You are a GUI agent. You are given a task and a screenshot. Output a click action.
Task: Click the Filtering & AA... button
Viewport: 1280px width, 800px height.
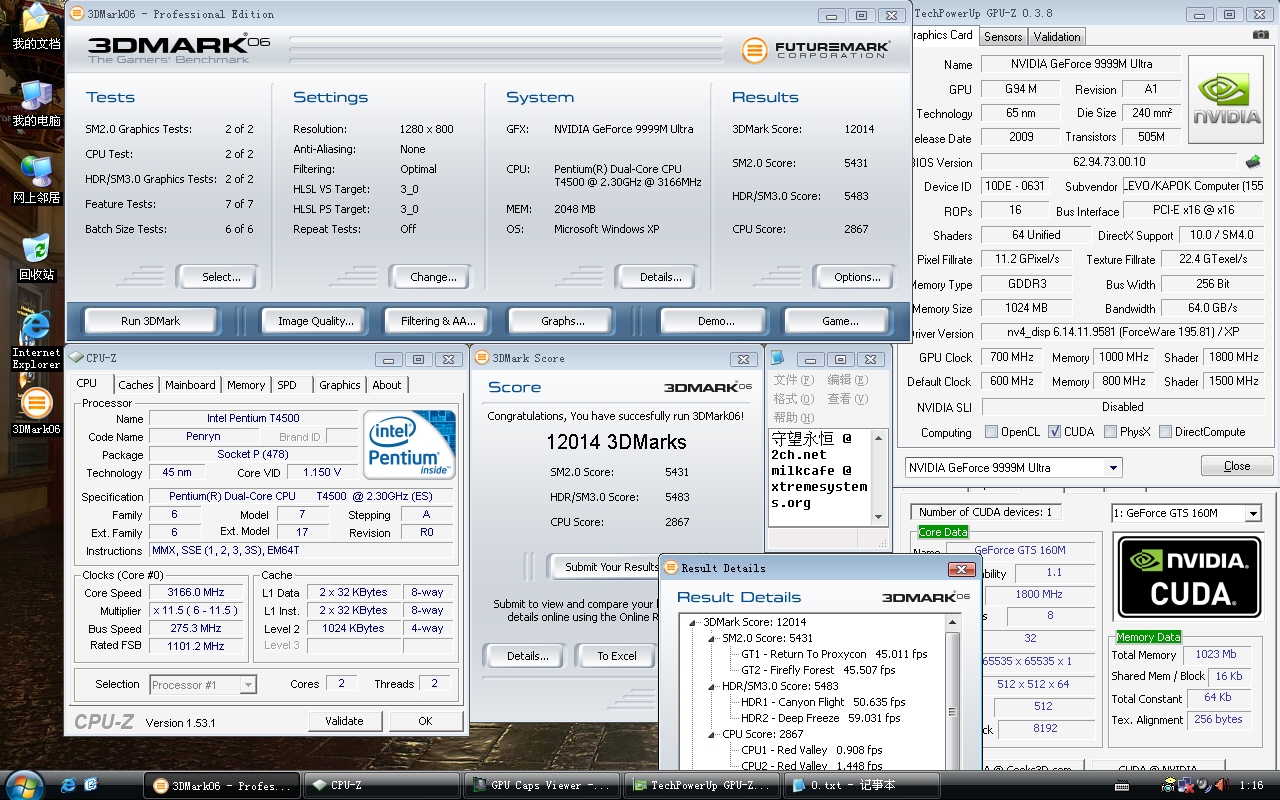(x=438, y=321)
